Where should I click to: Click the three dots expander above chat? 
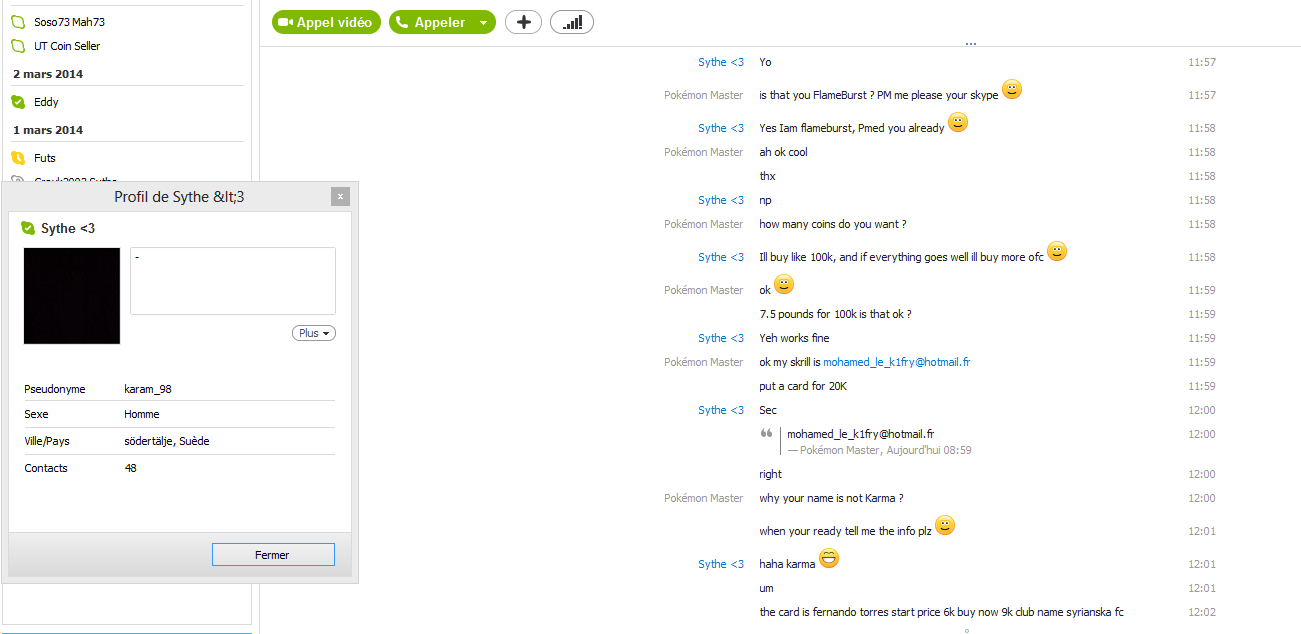coord(971,44)
